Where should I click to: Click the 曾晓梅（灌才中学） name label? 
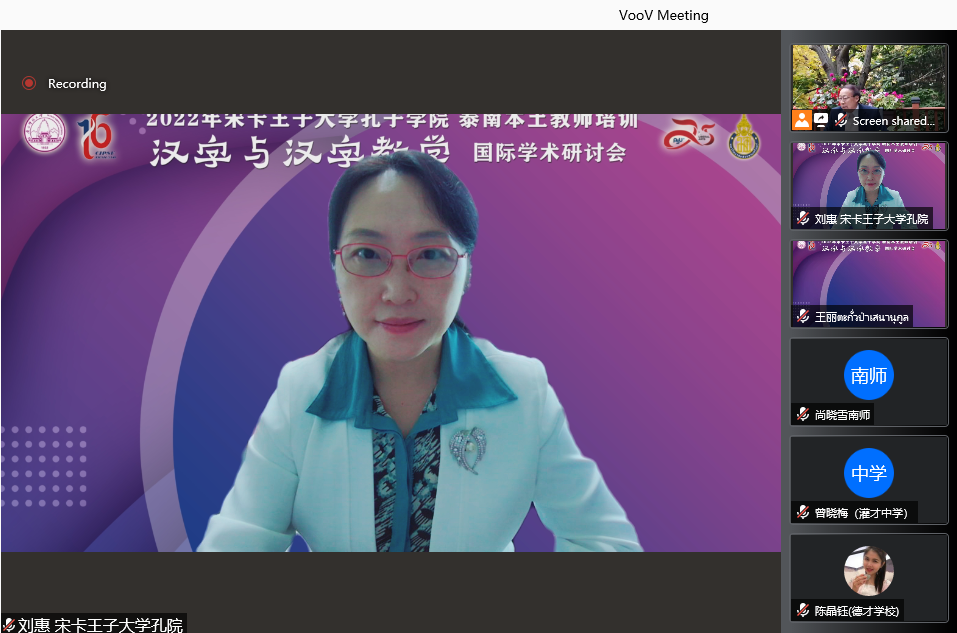(x=861, y=513)
